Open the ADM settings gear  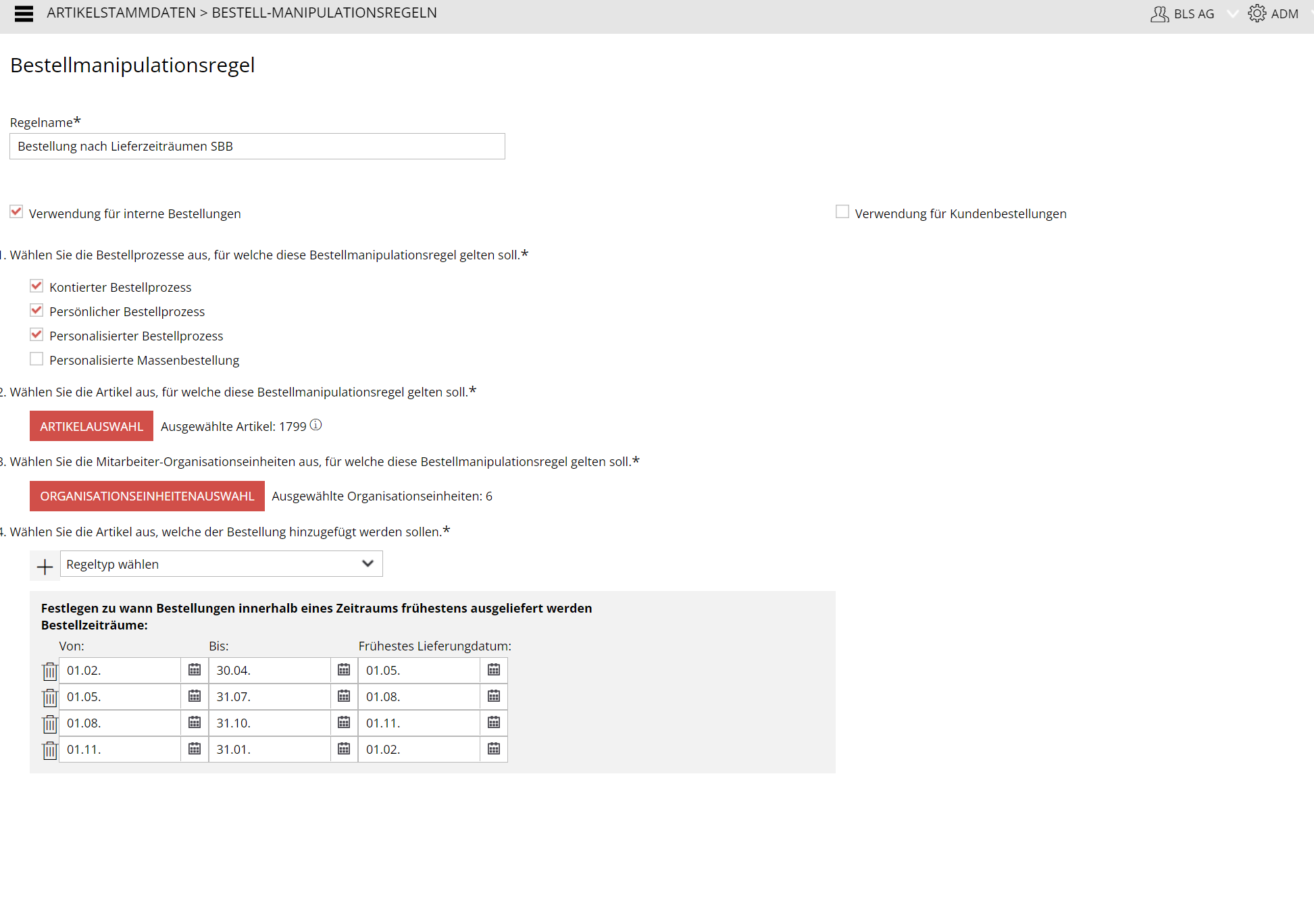point(1257,14)
